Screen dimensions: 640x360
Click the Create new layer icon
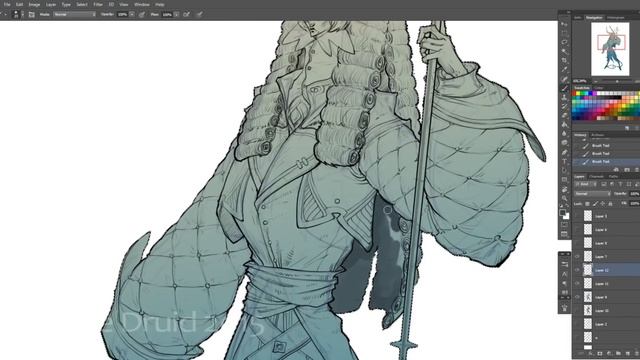tap(628, 353)
